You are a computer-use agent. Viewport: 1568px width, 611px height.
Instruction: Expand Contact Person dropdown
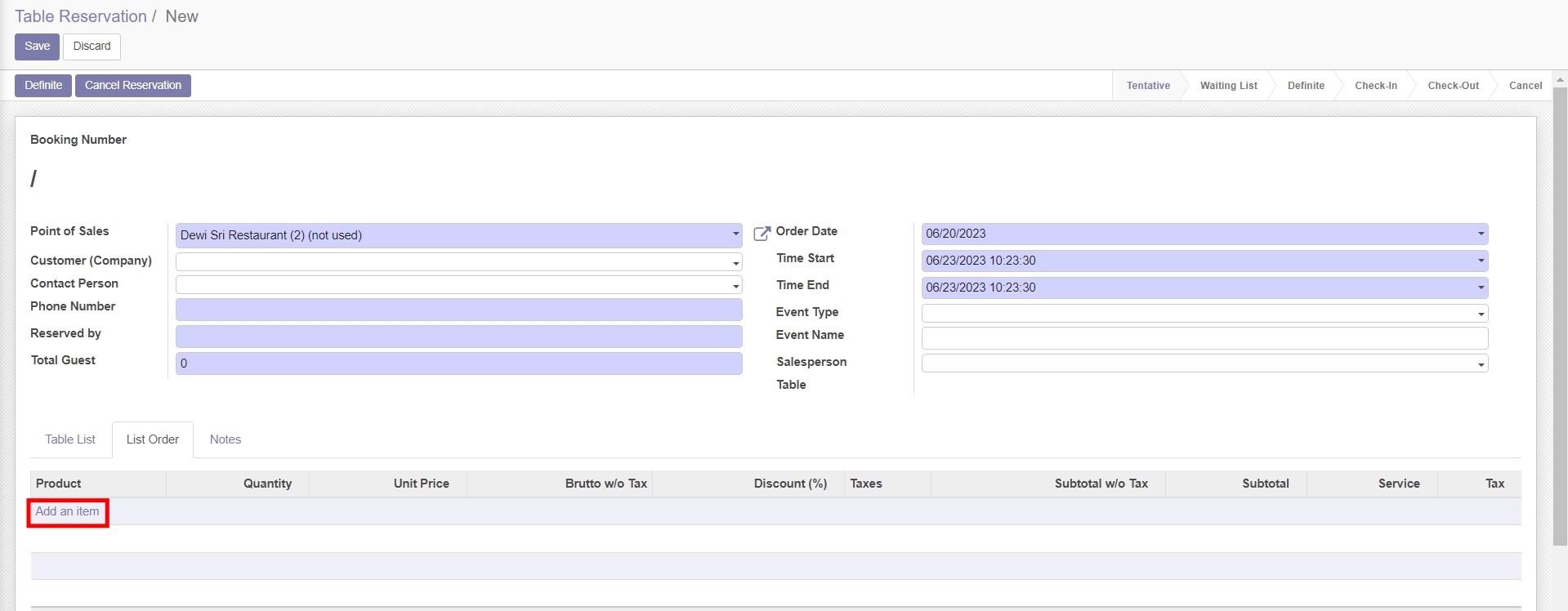pos(735,285)
